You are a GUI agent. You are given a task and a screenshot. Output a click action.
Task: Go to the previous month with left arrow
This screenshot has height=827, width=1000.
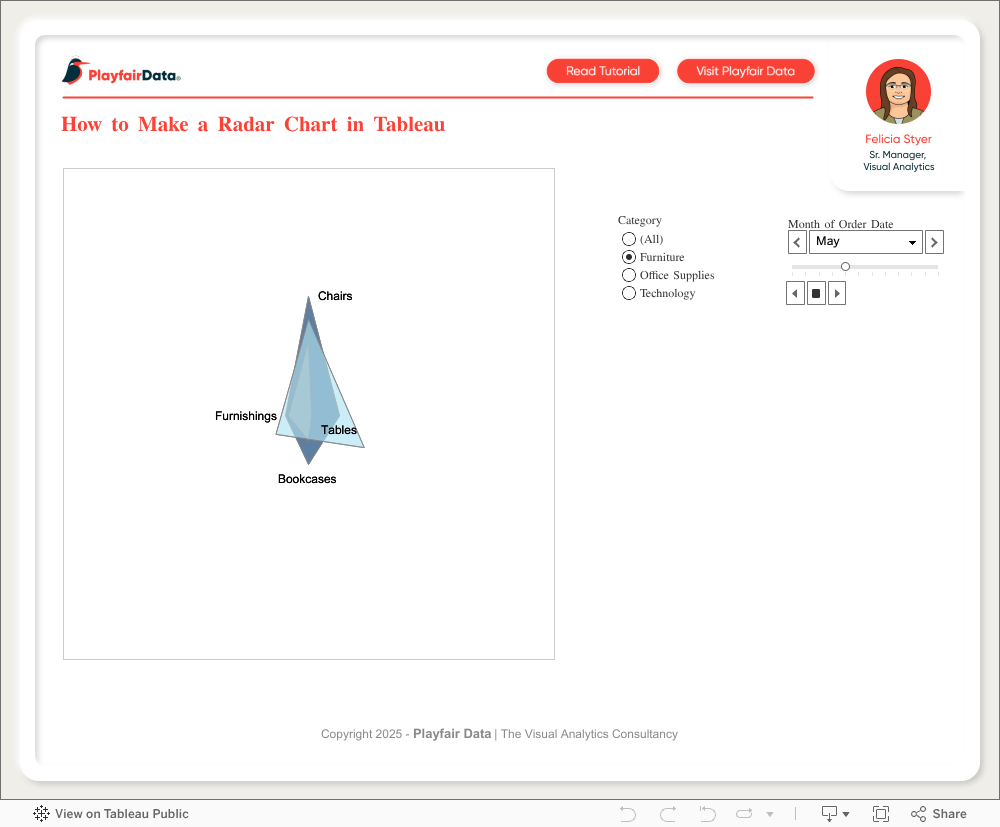click(x=797, y=242)
